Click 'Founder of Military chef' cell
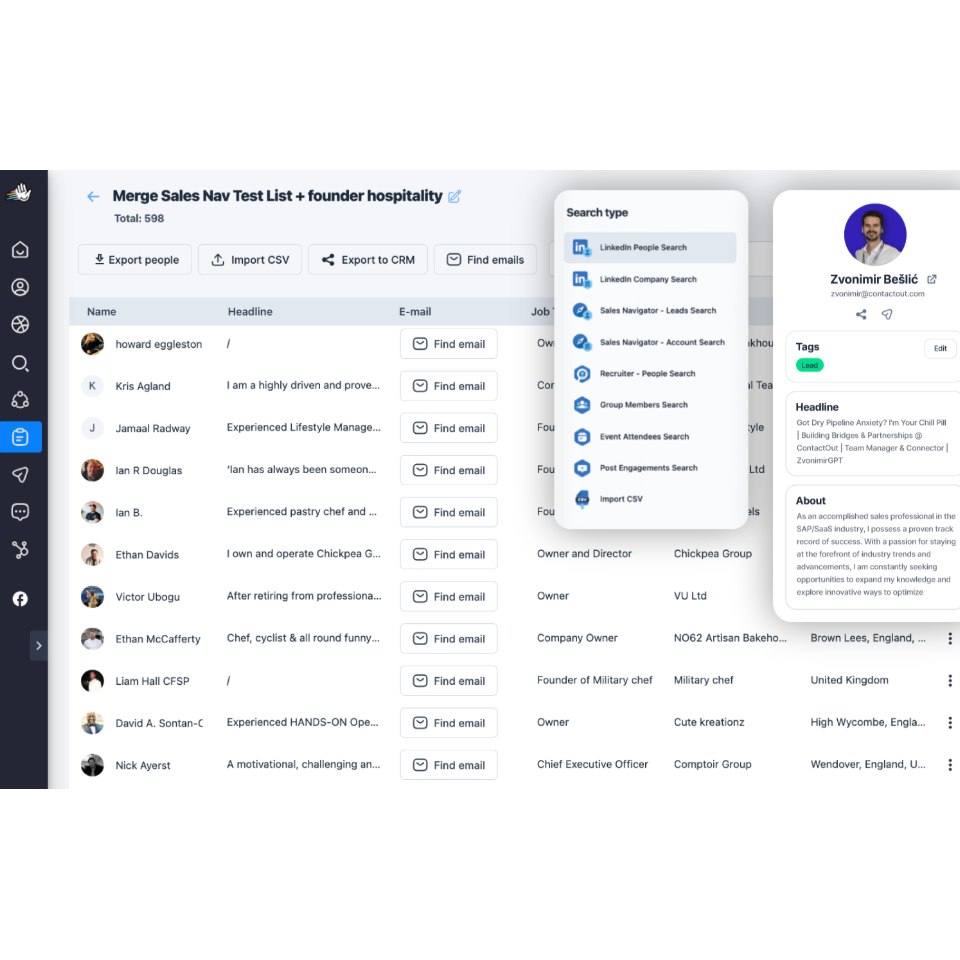Screen dimensions: 960x960 click(594, 680)
